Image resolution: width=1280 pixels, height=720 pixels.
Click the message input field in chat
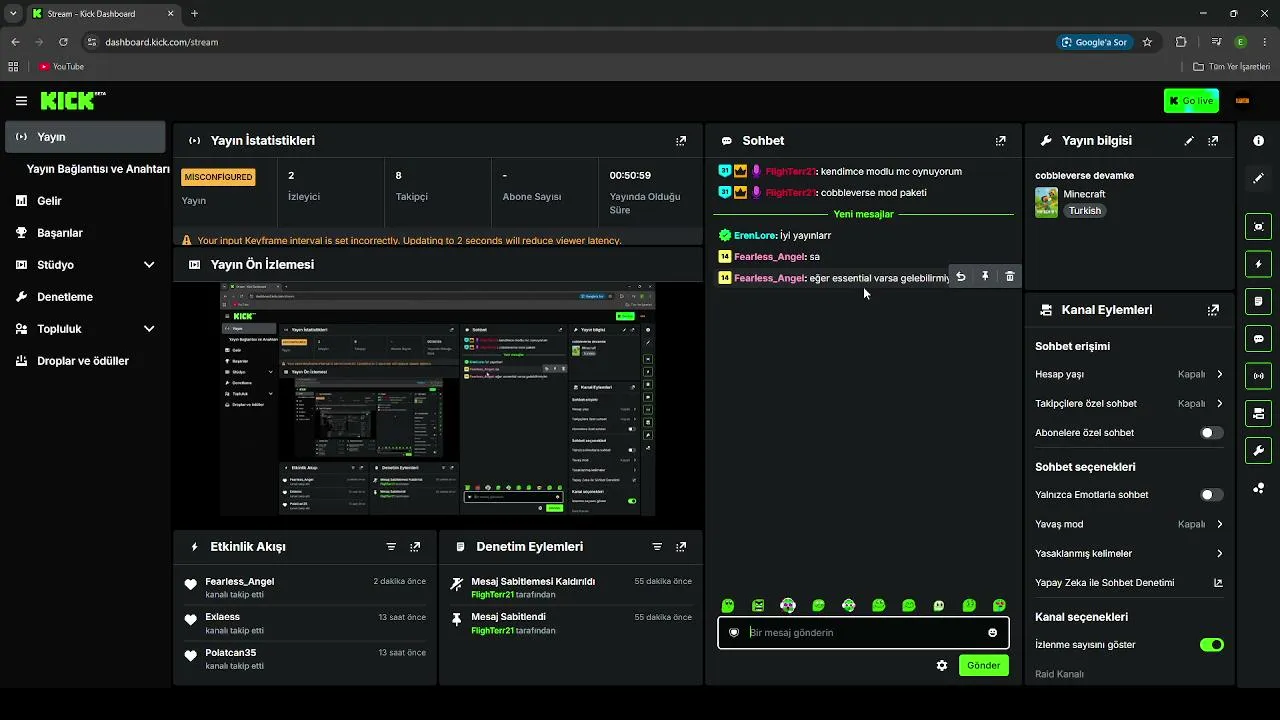click(863, 633)
